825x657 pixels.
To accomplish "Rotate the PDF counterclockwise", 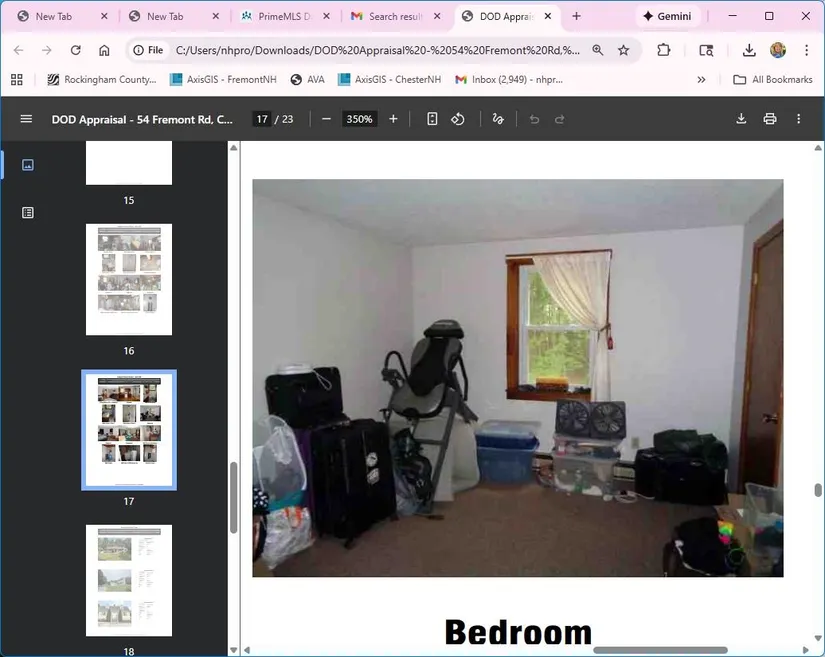I will click(458, 119).
